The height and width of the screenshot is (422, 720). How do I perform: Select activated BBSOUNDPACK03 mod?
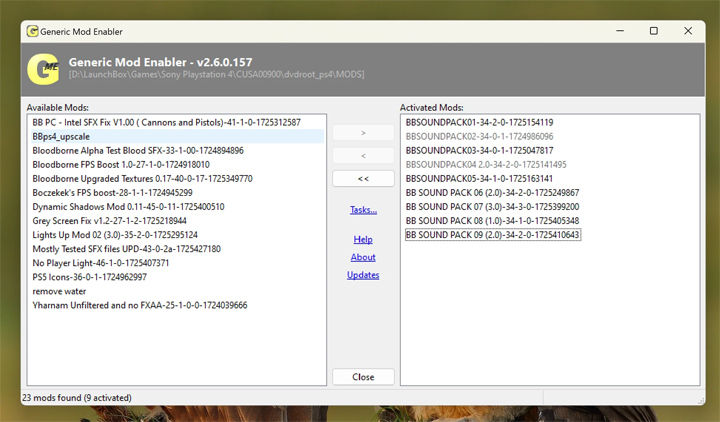tap(479, 151)
